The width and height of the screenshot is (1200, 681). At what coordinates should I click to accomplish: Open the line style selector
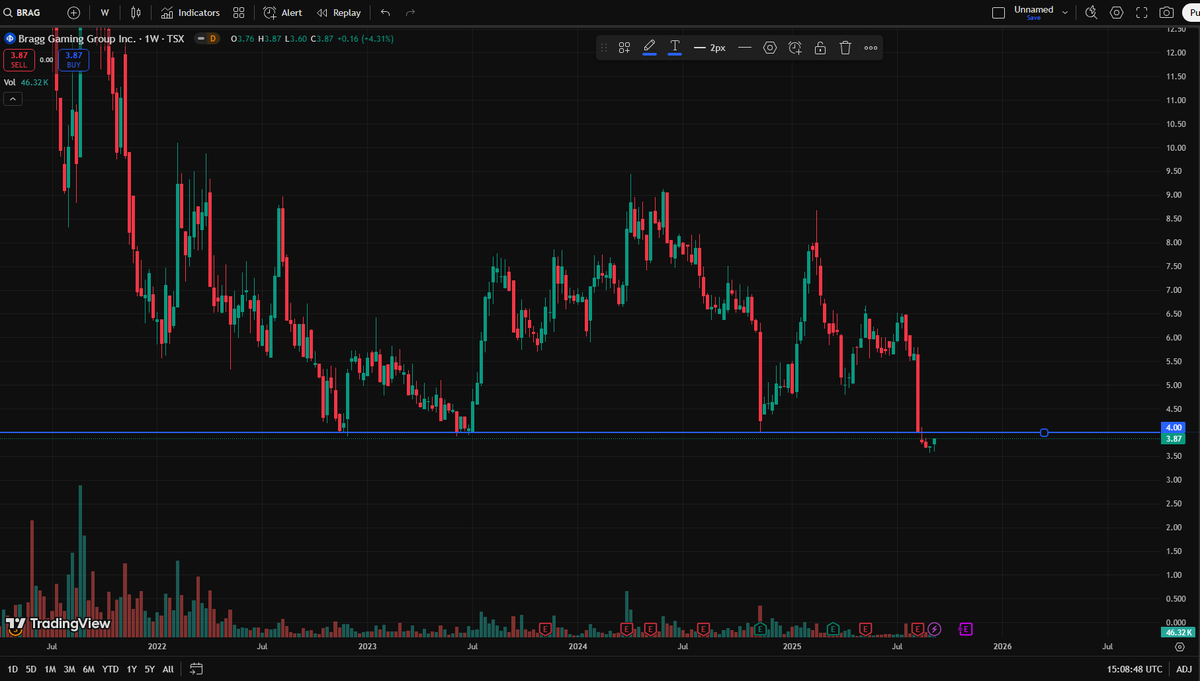point(745,47)
